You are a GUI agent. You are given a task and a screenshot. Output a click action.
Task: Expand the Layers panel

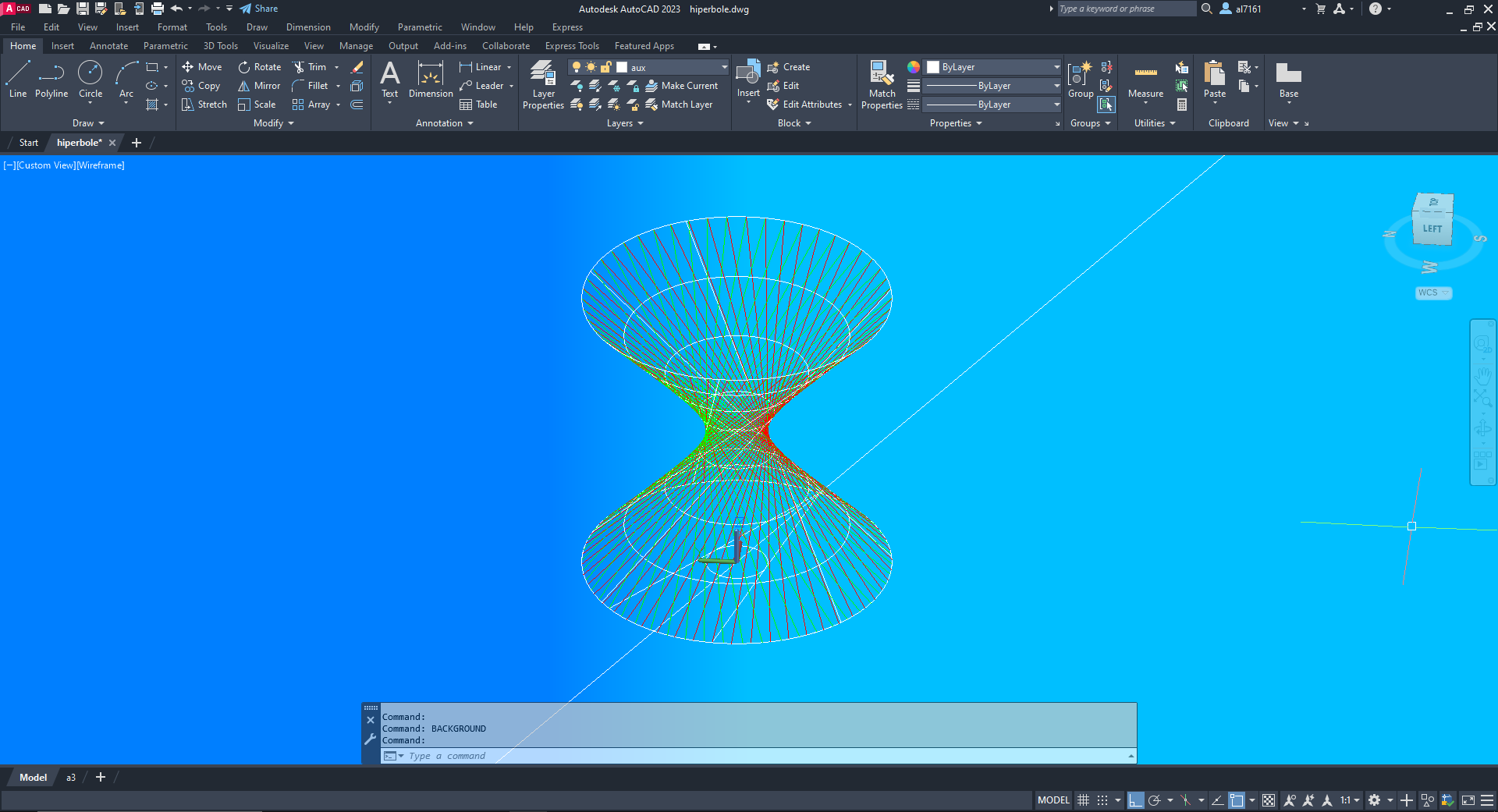click(x=625, y=123)
